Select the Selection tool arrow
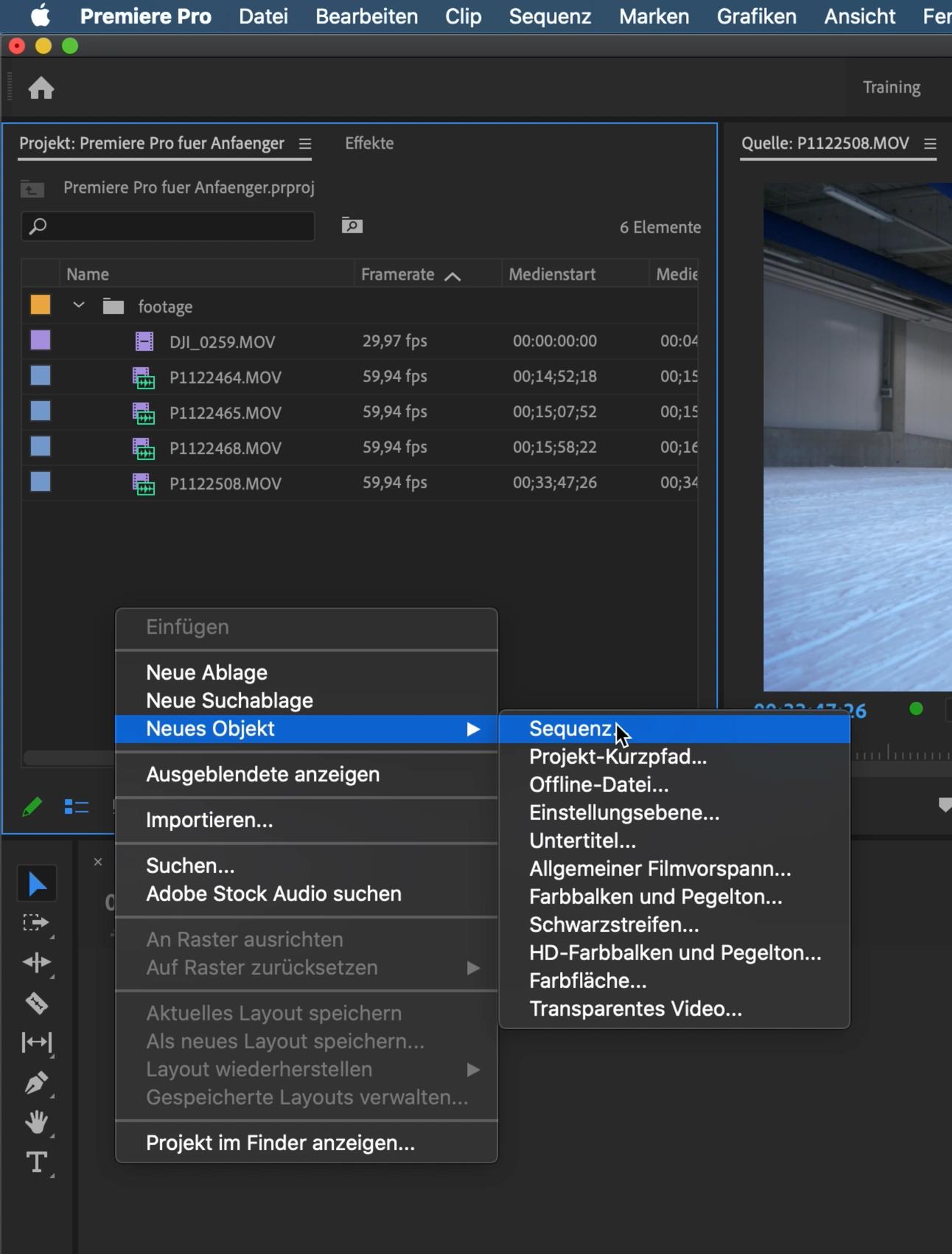 [37, 884]
